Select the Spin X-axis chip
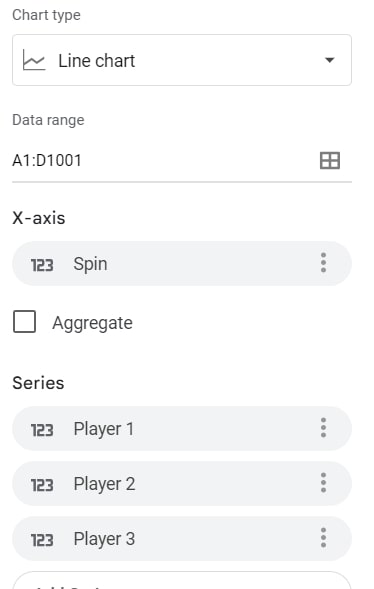Image resolution: width=374 pixels, height=589 pixels. pos(182,263)
